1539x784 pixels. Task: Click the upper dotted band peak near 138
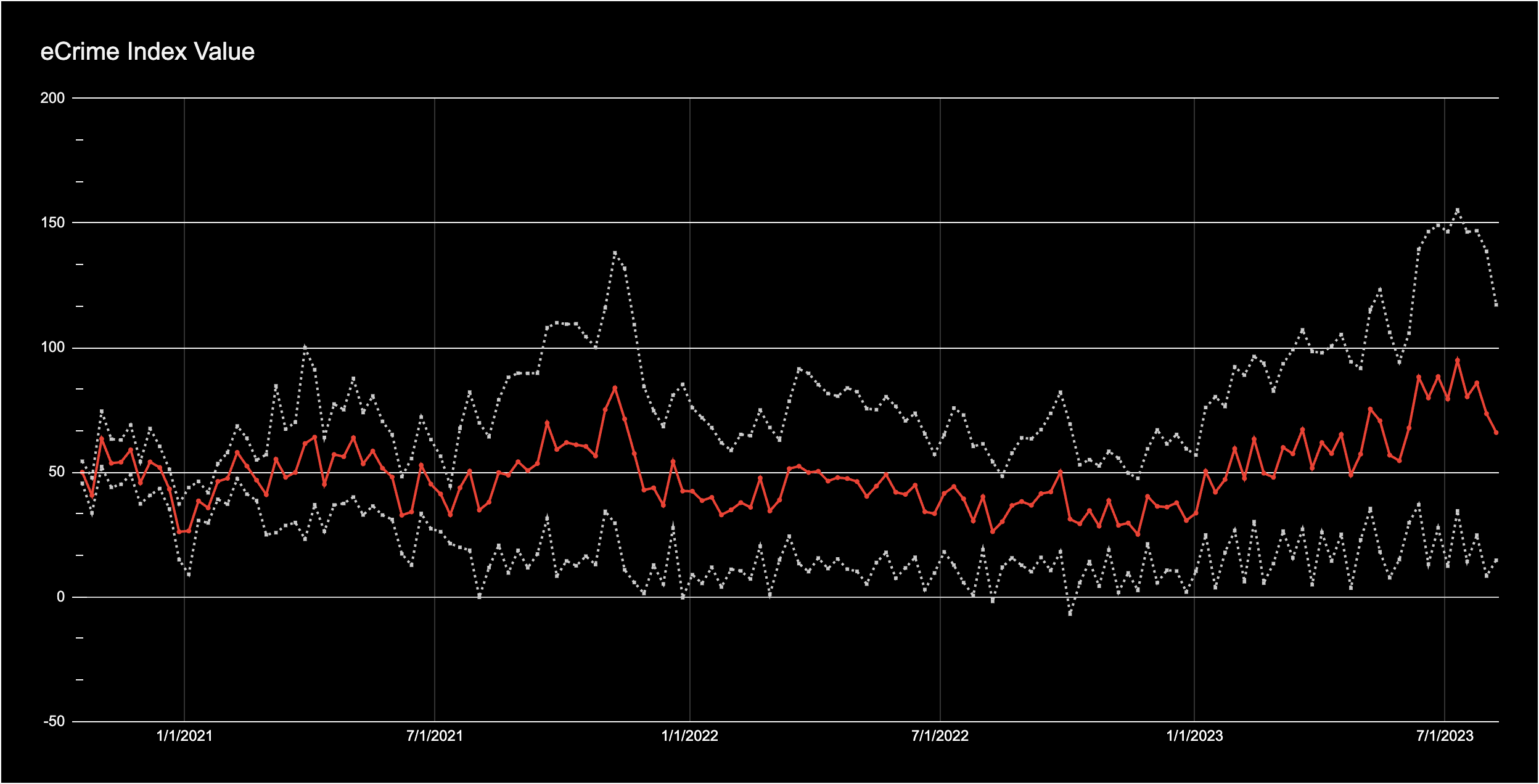tap(615, 253)
